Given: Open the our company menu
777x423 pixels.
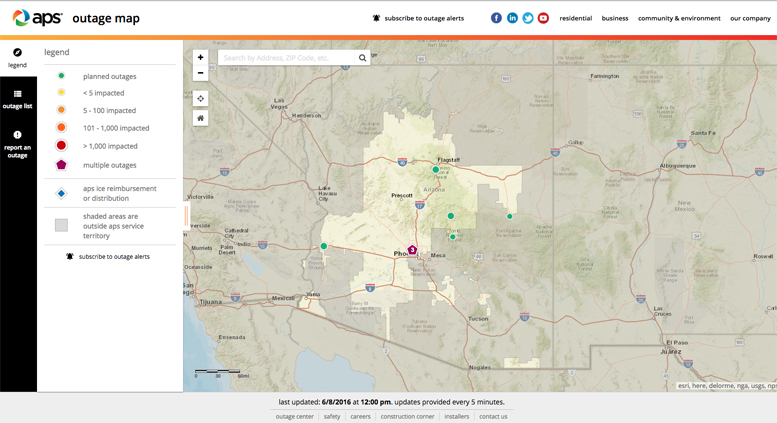Looking at the screenshot, I should tap(750, 18).
